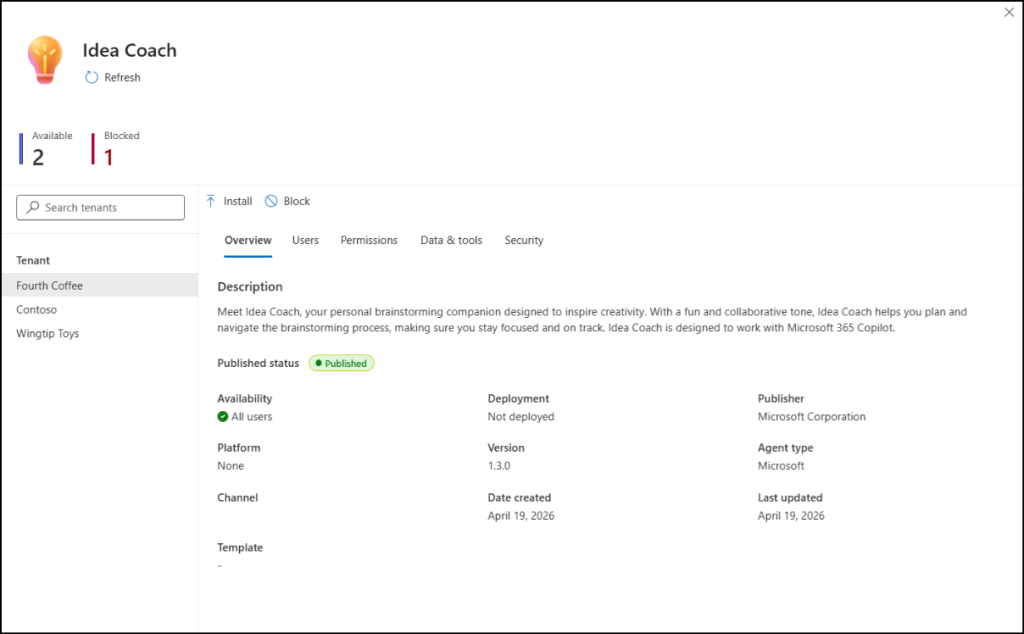The width and height of the screenshot is (1024, 634).
Task: Click the Available count 2
Action: coord(38,157)
